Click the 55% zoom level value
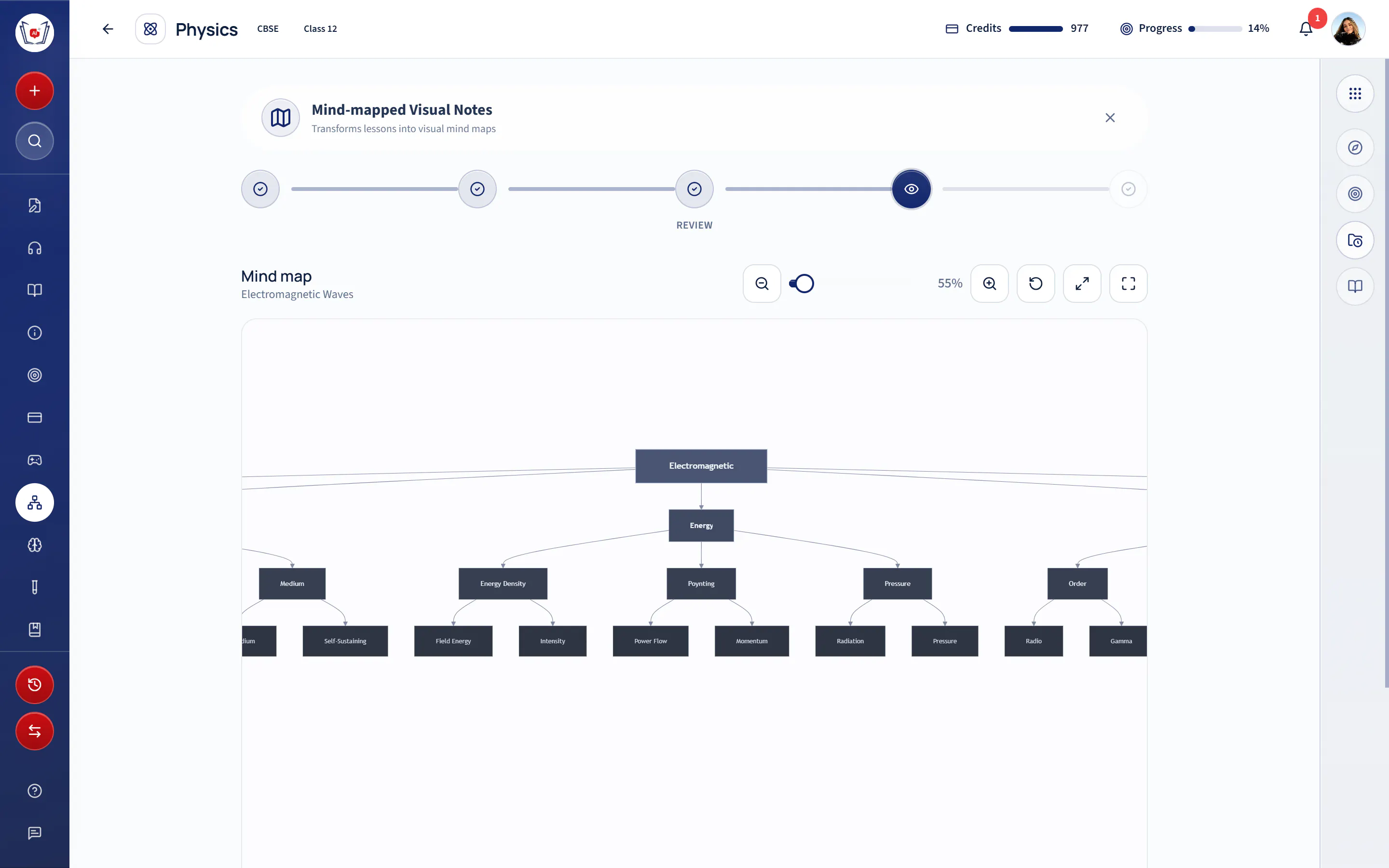 950,284
